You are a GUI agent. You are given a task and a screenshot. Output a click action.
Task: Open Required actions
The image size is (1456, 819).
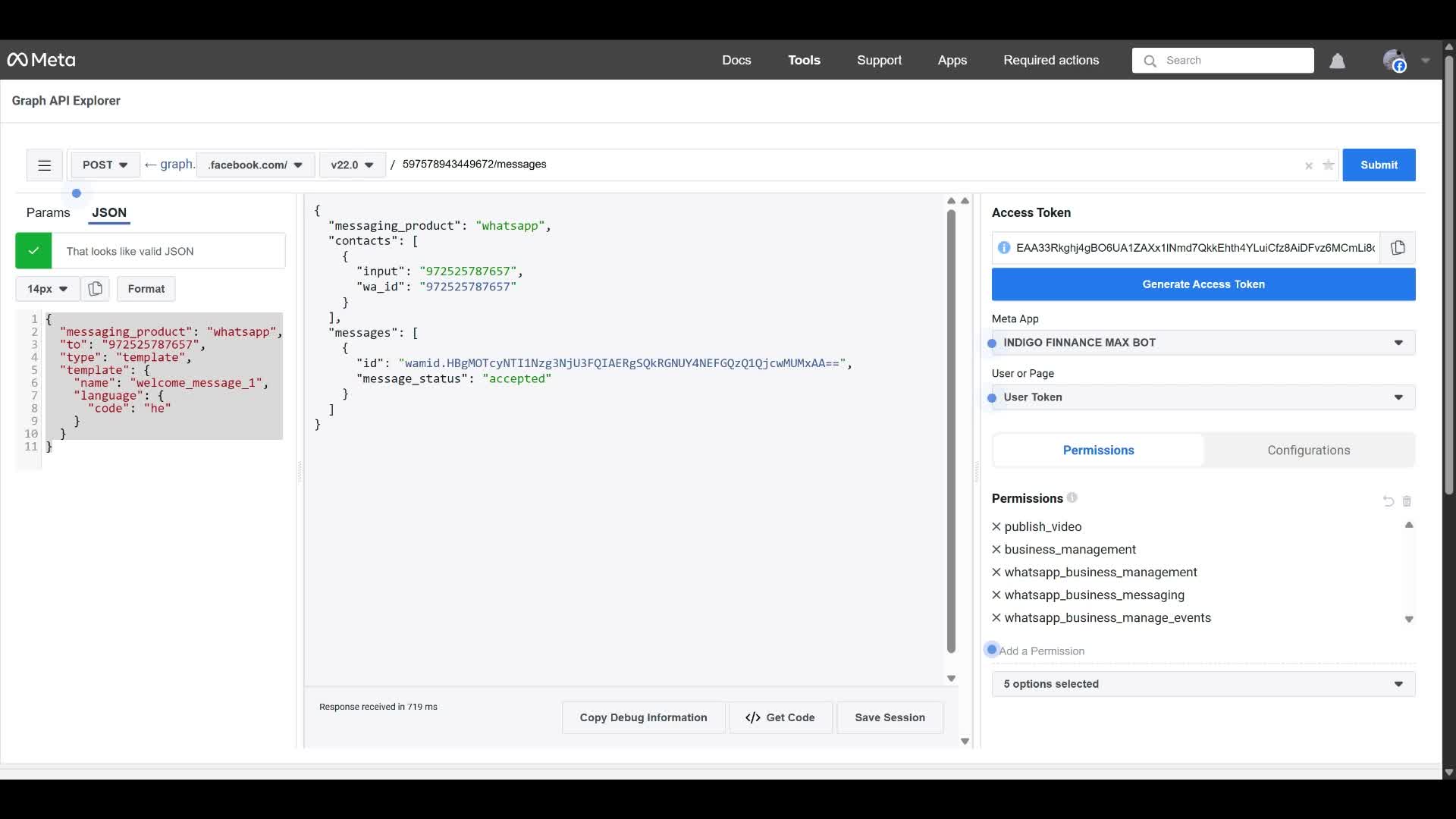tap(1051, 60)
